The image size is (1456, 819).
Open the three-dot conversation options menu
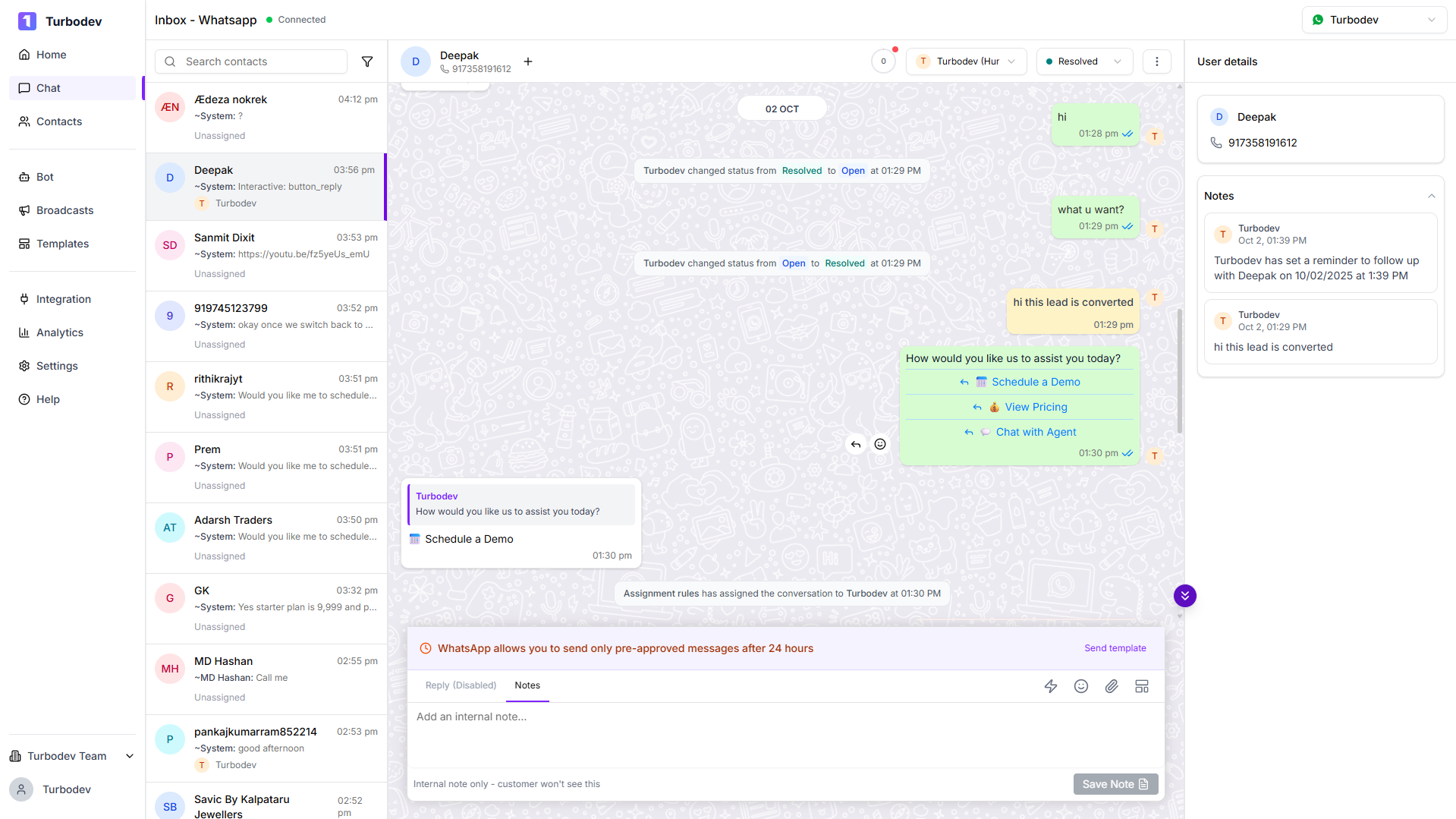coord(1156,61)
